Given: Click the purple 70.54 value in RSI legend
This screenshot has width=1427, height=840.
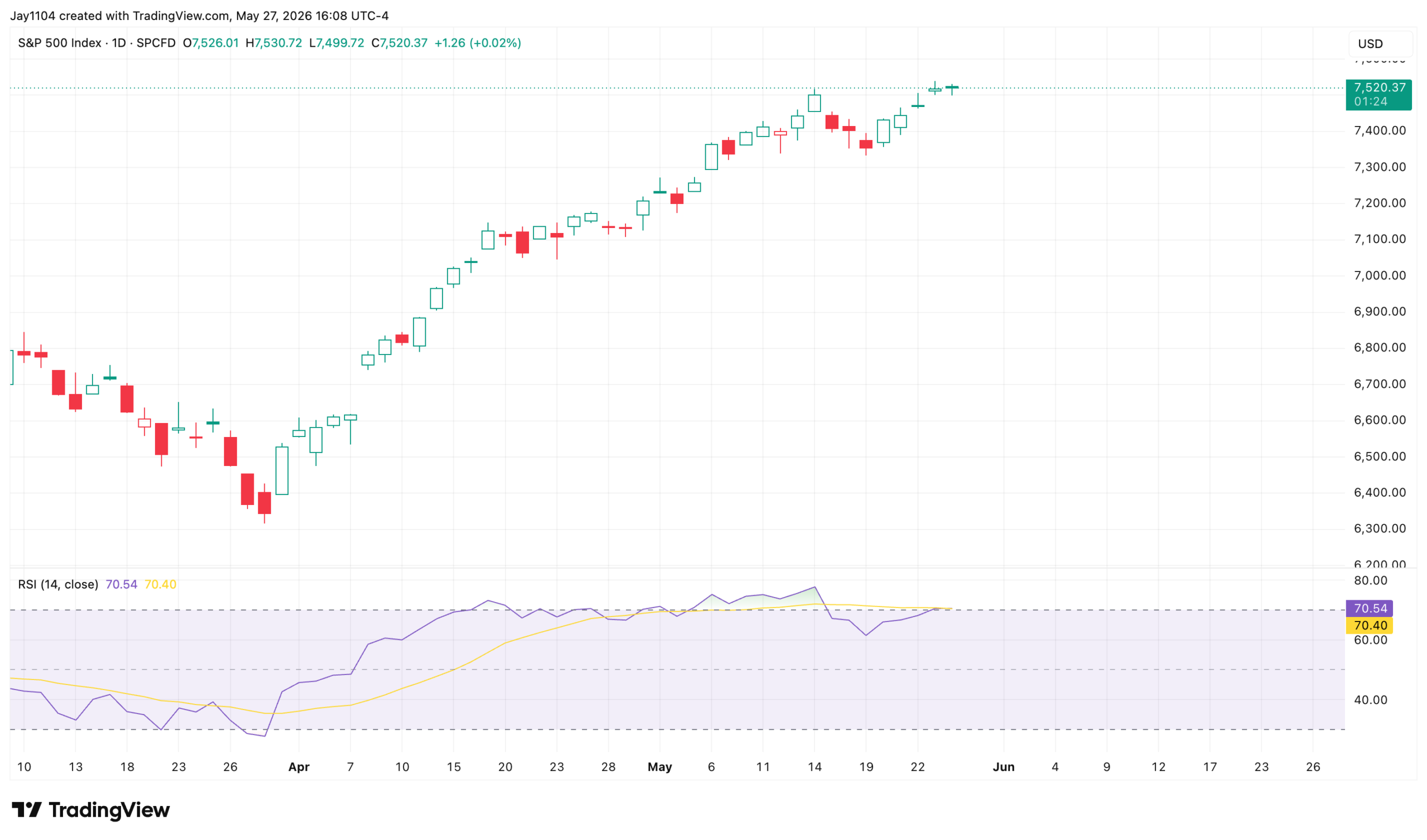Looking at the screenshot, I should 121,585.
